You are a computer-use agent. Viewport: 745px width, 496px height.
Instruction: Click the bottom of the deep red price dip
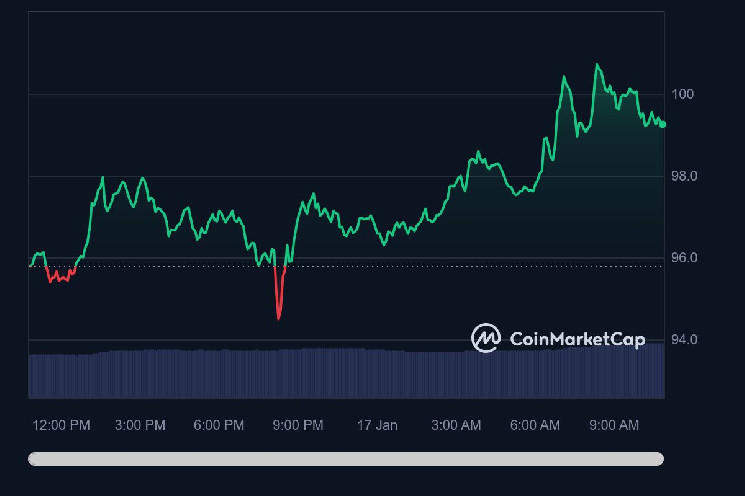[x=278, y=317]
